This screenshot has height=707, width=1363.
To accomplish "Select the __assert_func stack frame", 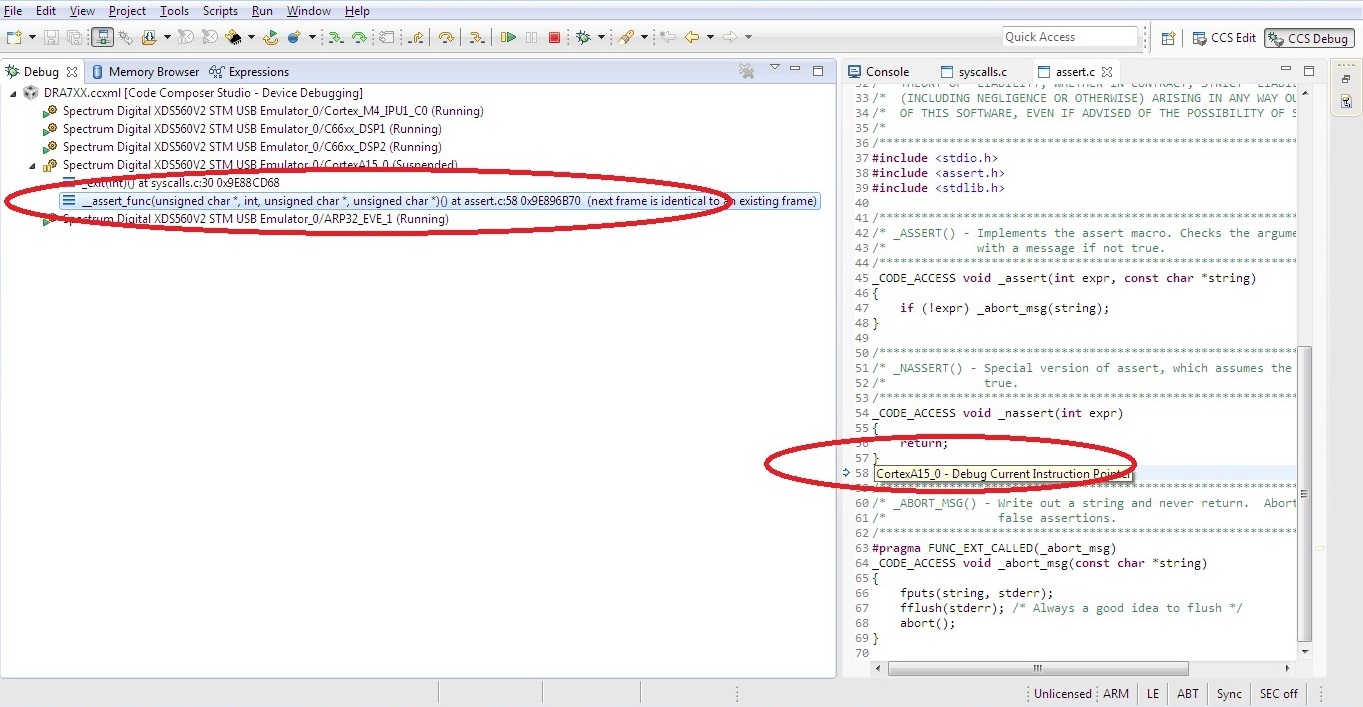I will [440, 201].
